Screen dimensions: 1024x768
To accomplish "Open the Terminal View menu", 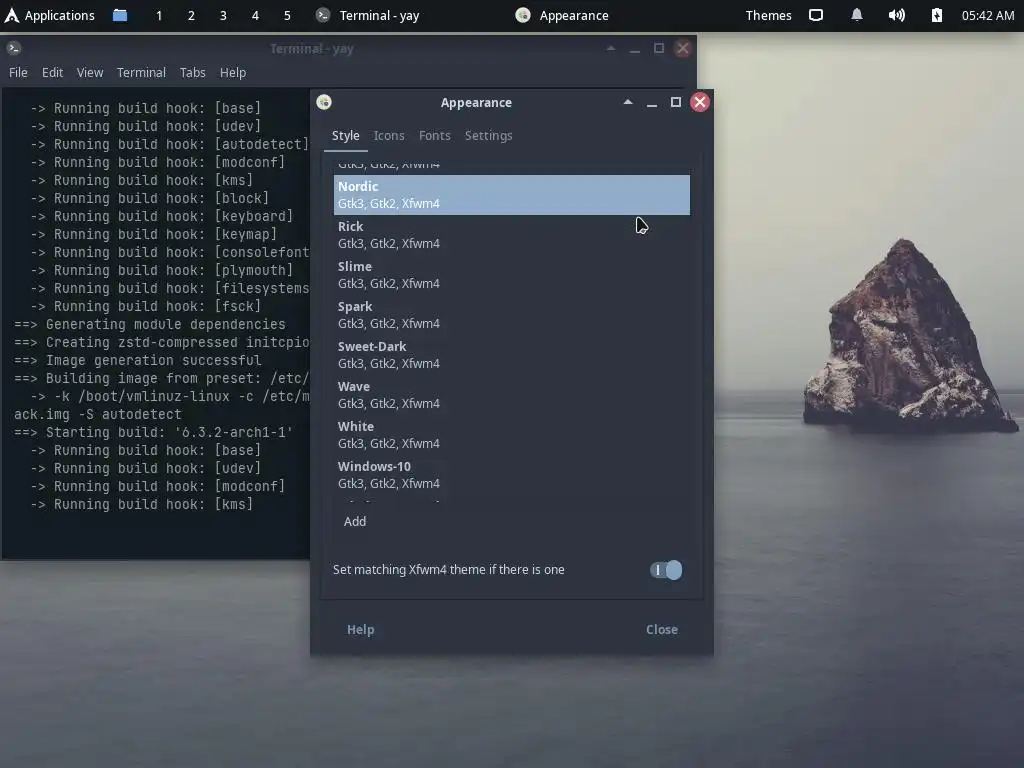I will pos(89,72).
